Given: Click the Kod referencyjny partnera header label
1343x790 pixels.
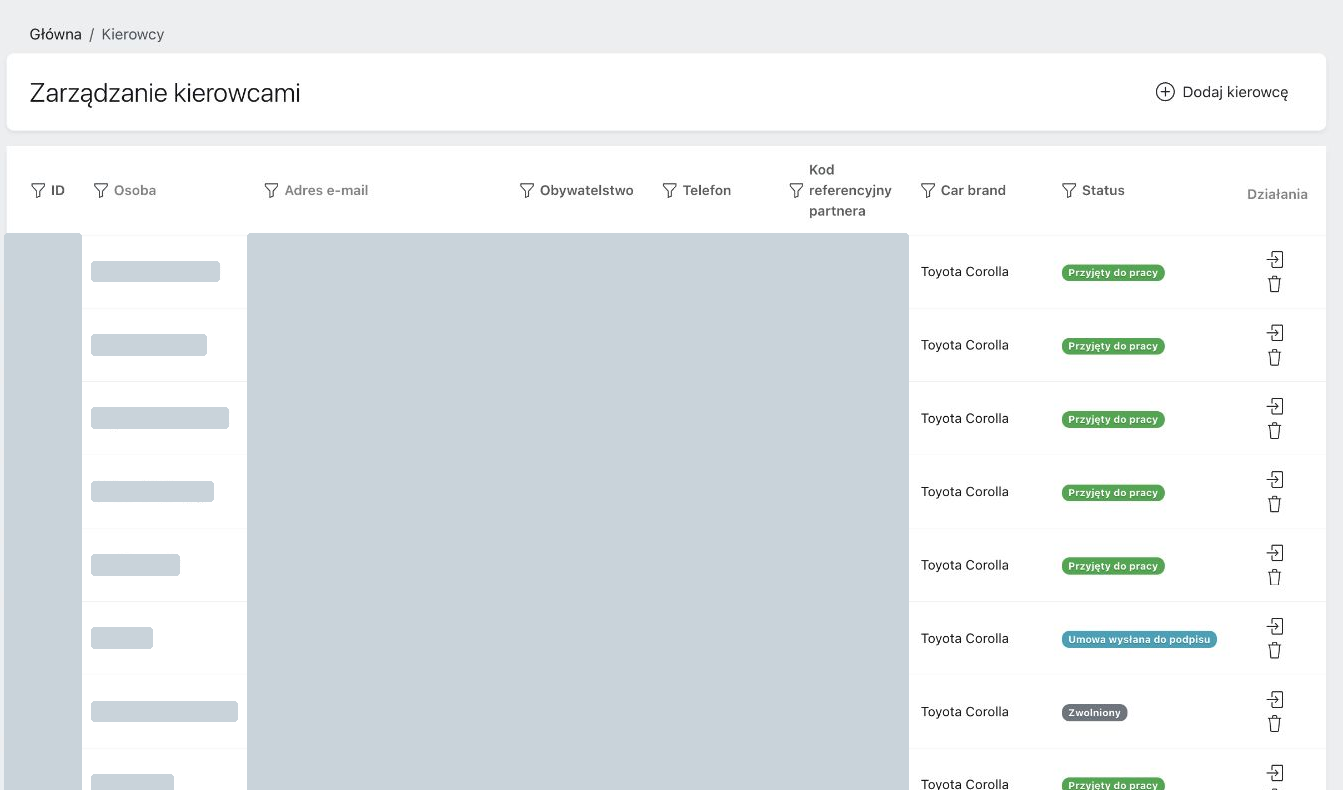Looking at the screenshot, I should [850, 190].
